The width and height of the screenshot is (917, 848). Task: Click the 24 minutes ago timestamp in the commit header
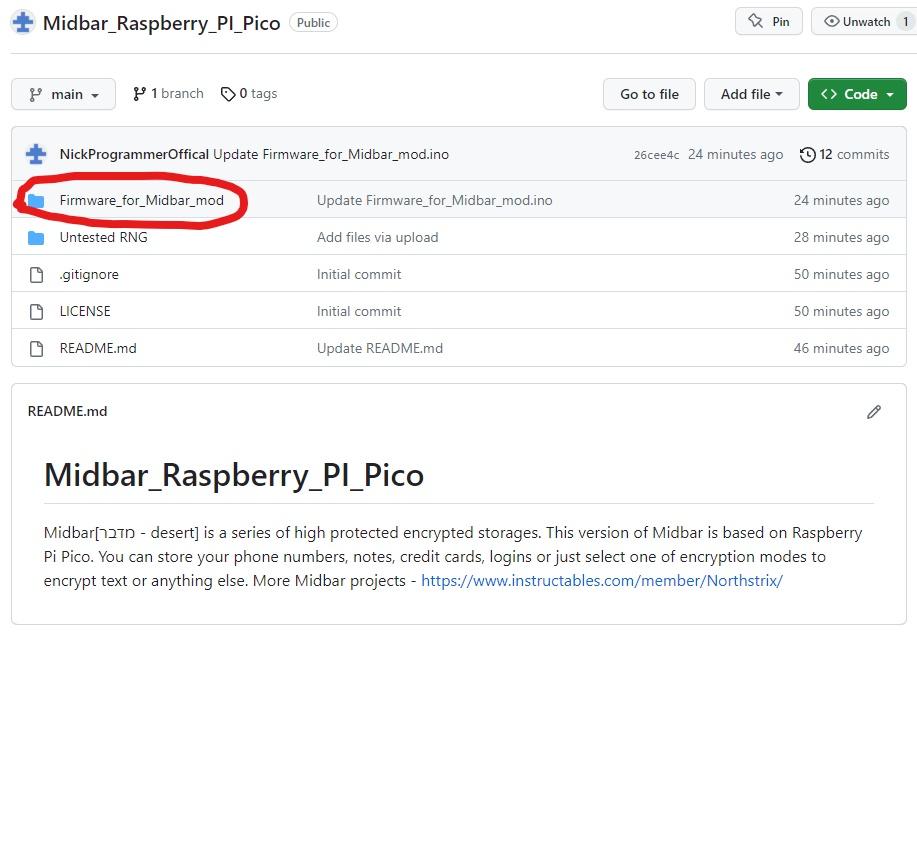click(x=735, y=154)
